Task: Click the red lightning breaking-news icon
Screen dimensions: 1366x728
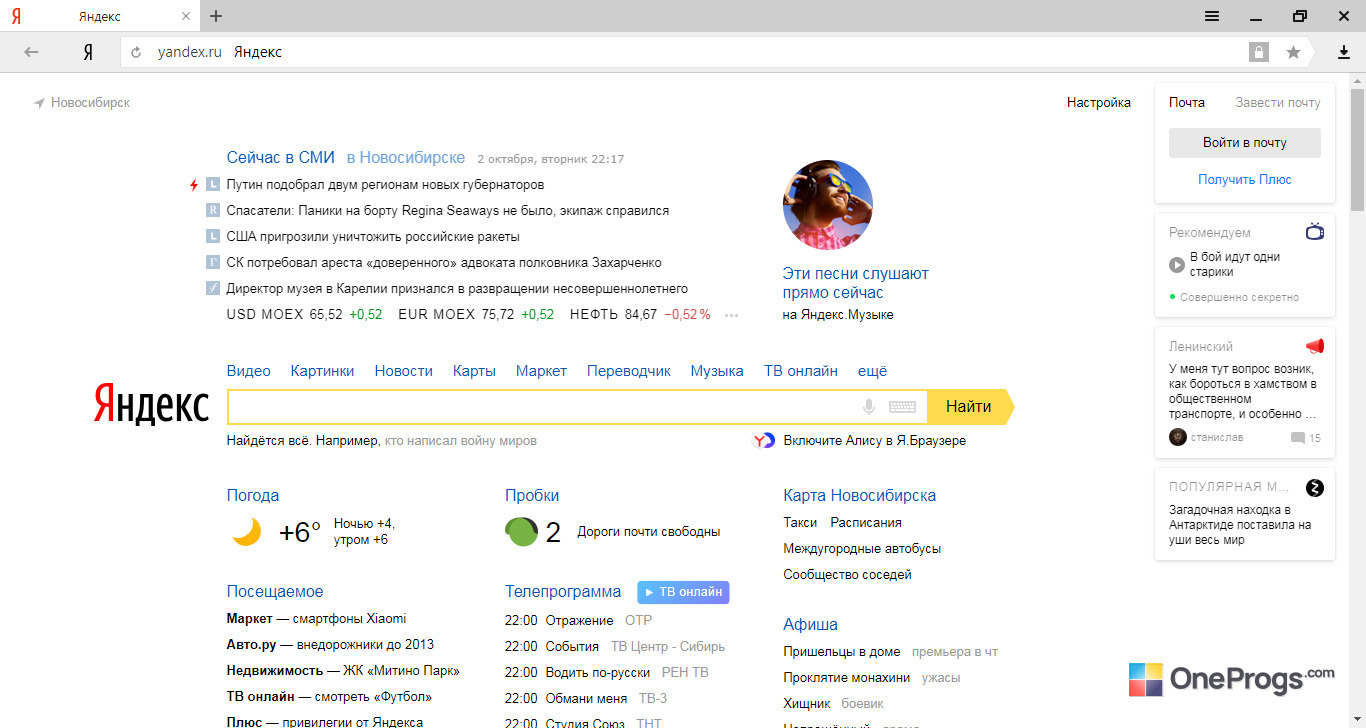Action: pyautogui.click(x=195, y=185)
